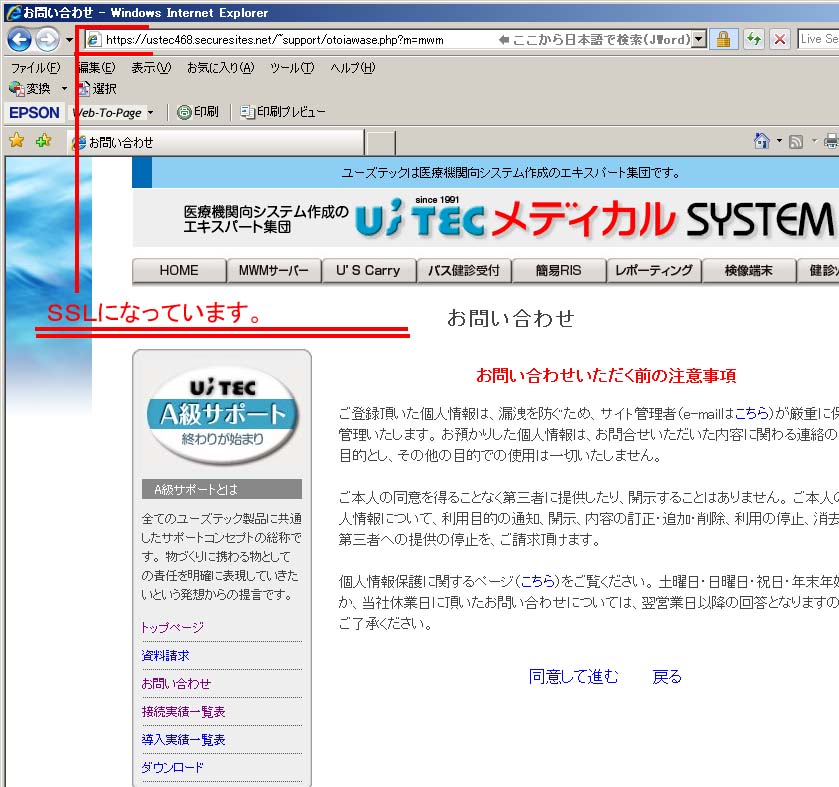Click the 導入実績一覧表 sidebar link
The width and height of the screenshot is (839, 787).
click(183, 740)
